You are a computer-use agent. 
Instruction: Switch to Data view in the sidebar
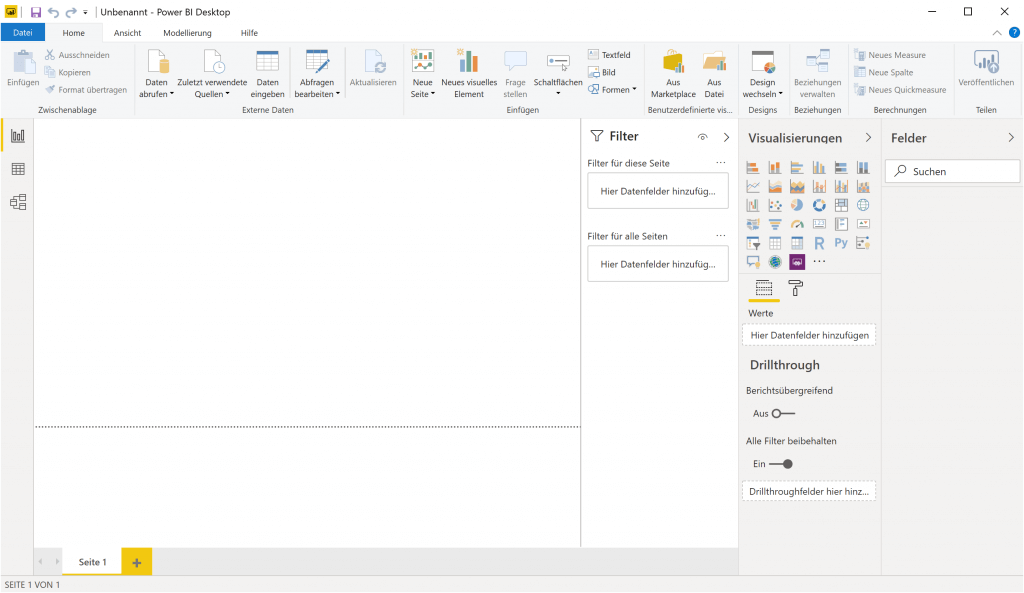[17, 169]
